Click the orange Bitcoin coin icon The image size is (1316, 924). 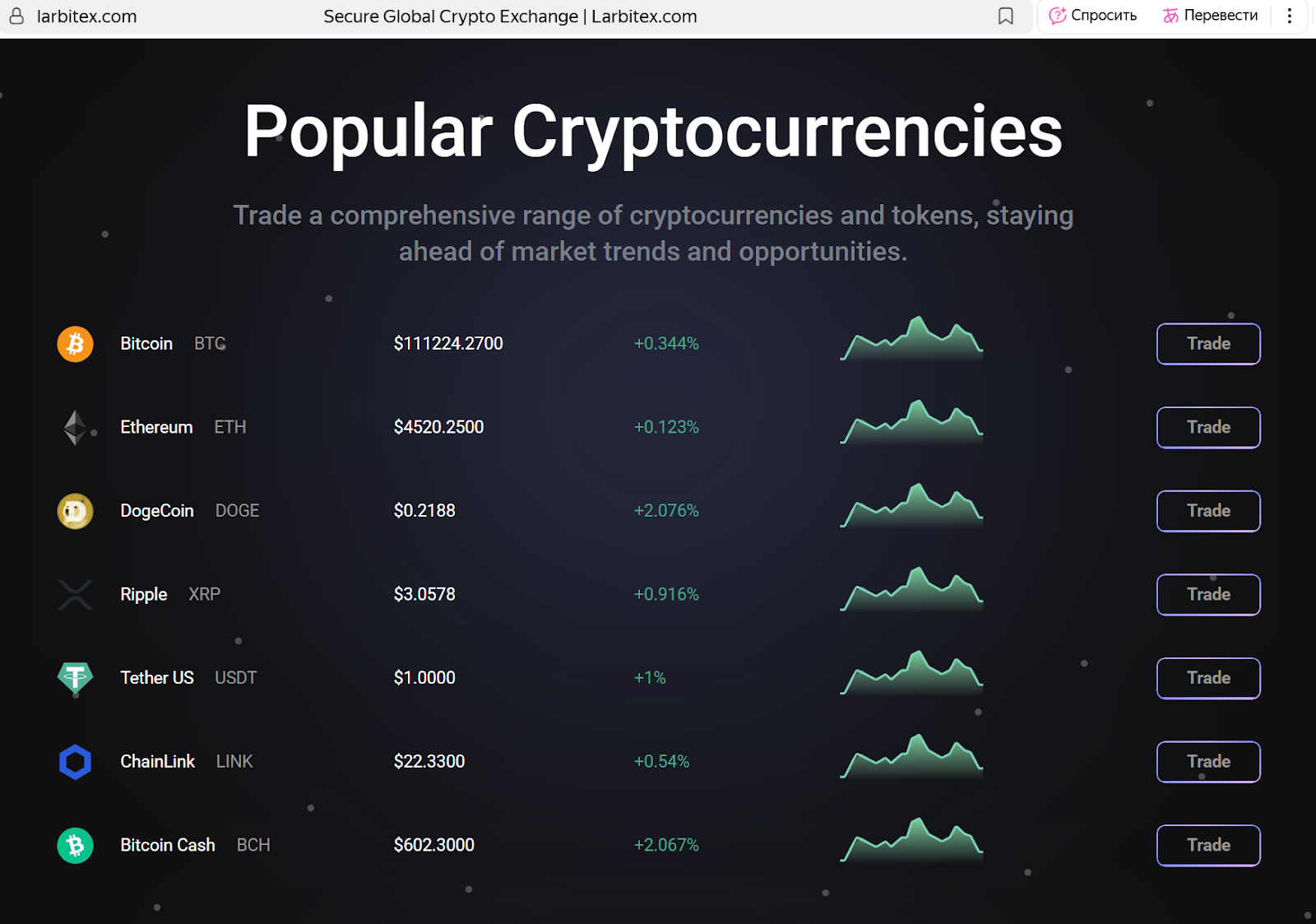pos(75,344)
